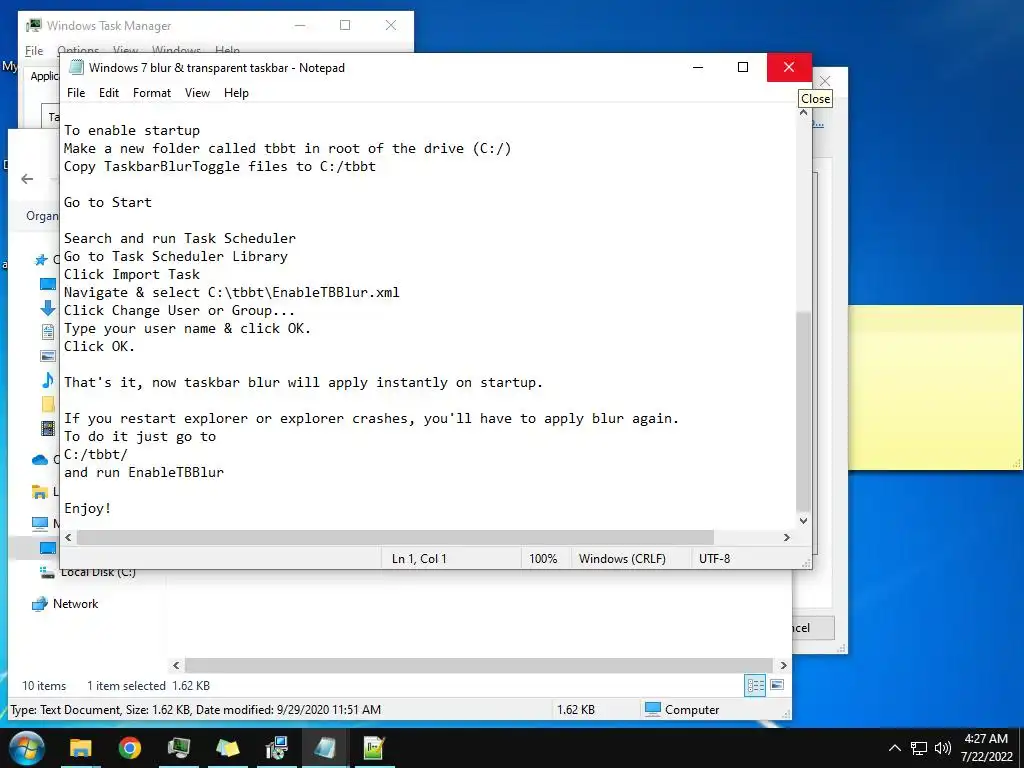Click the Computer icon in Explorer status bar

click(x=653, y=709)
